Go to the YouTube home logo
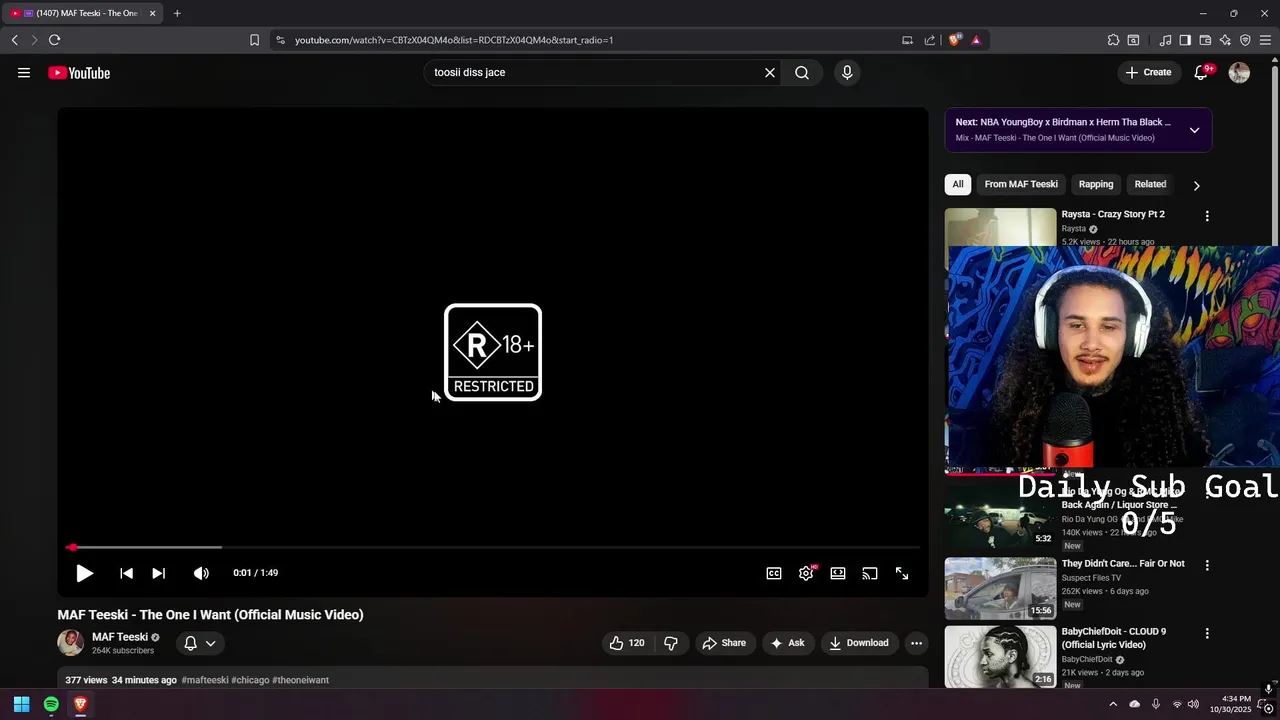Screen dimensions: 1280x720 coord(79,72)
